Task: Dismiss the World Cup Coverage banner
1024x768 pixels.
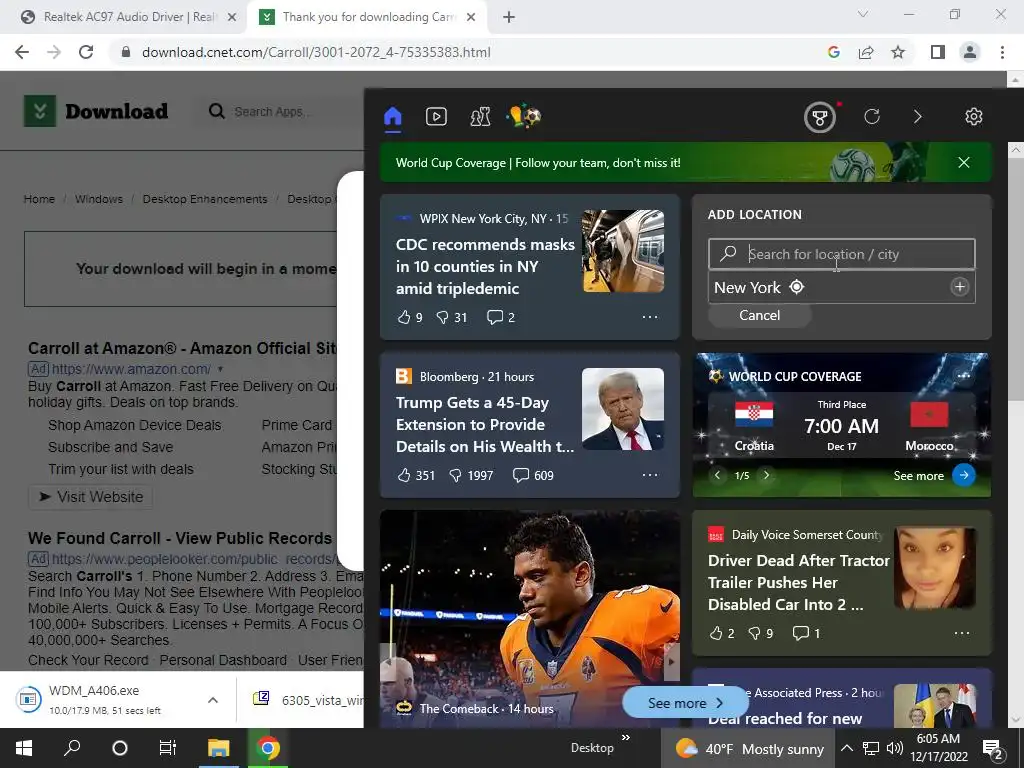Action: tap(964, 163)
